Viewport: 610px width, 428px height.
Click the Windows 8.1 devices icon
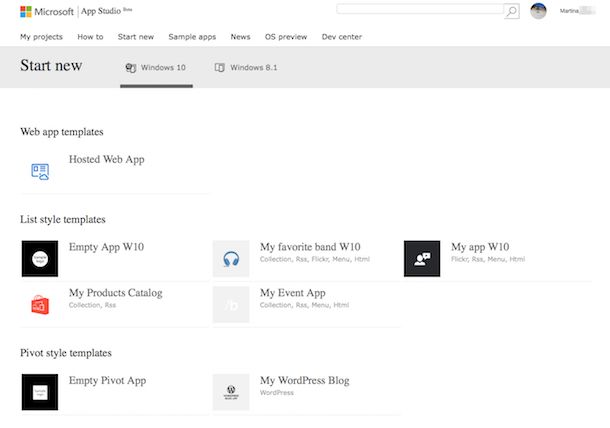(219, 68)
